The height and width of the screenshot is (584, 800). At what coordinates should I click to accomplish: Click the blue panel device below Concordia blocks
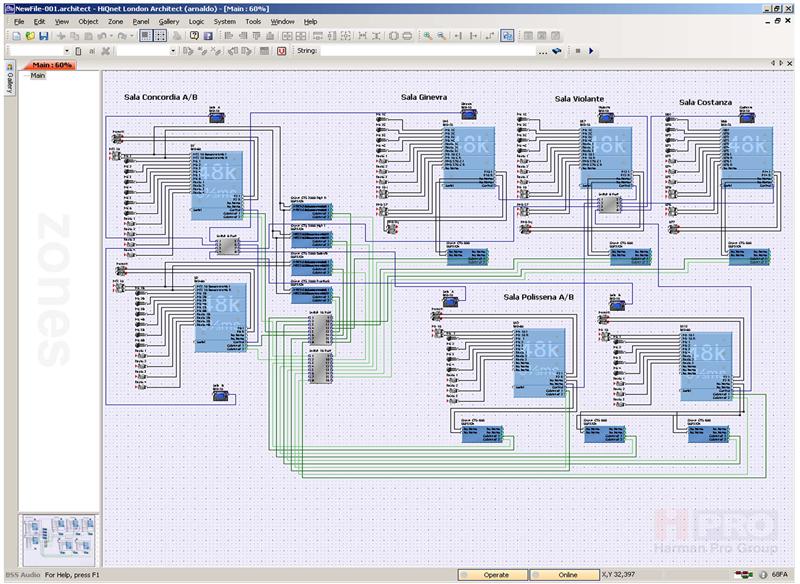[220, 396]
